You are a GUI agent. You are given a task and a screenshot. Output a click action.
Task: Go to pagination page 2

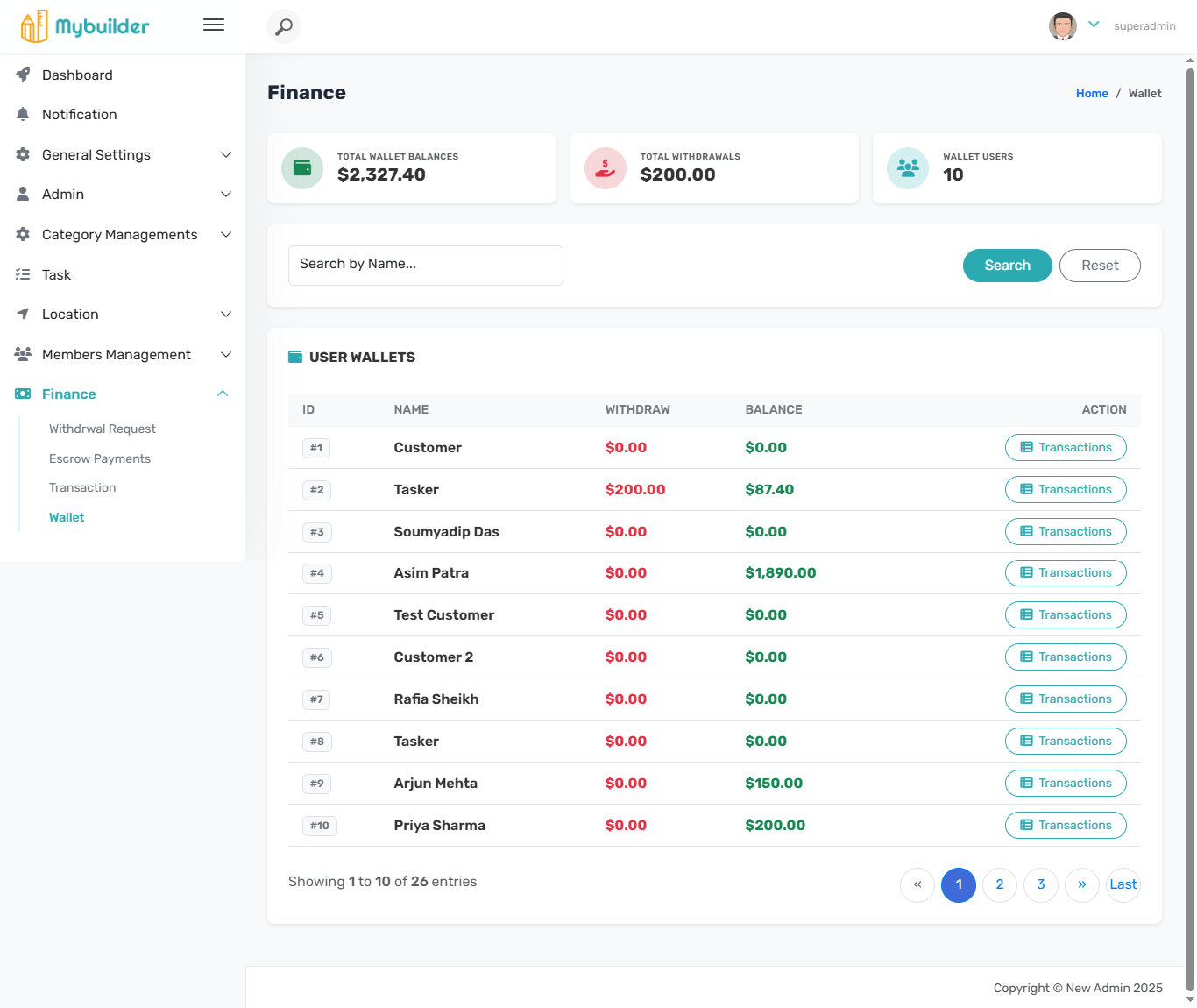pyautogui.click(x=1000, y=885)
